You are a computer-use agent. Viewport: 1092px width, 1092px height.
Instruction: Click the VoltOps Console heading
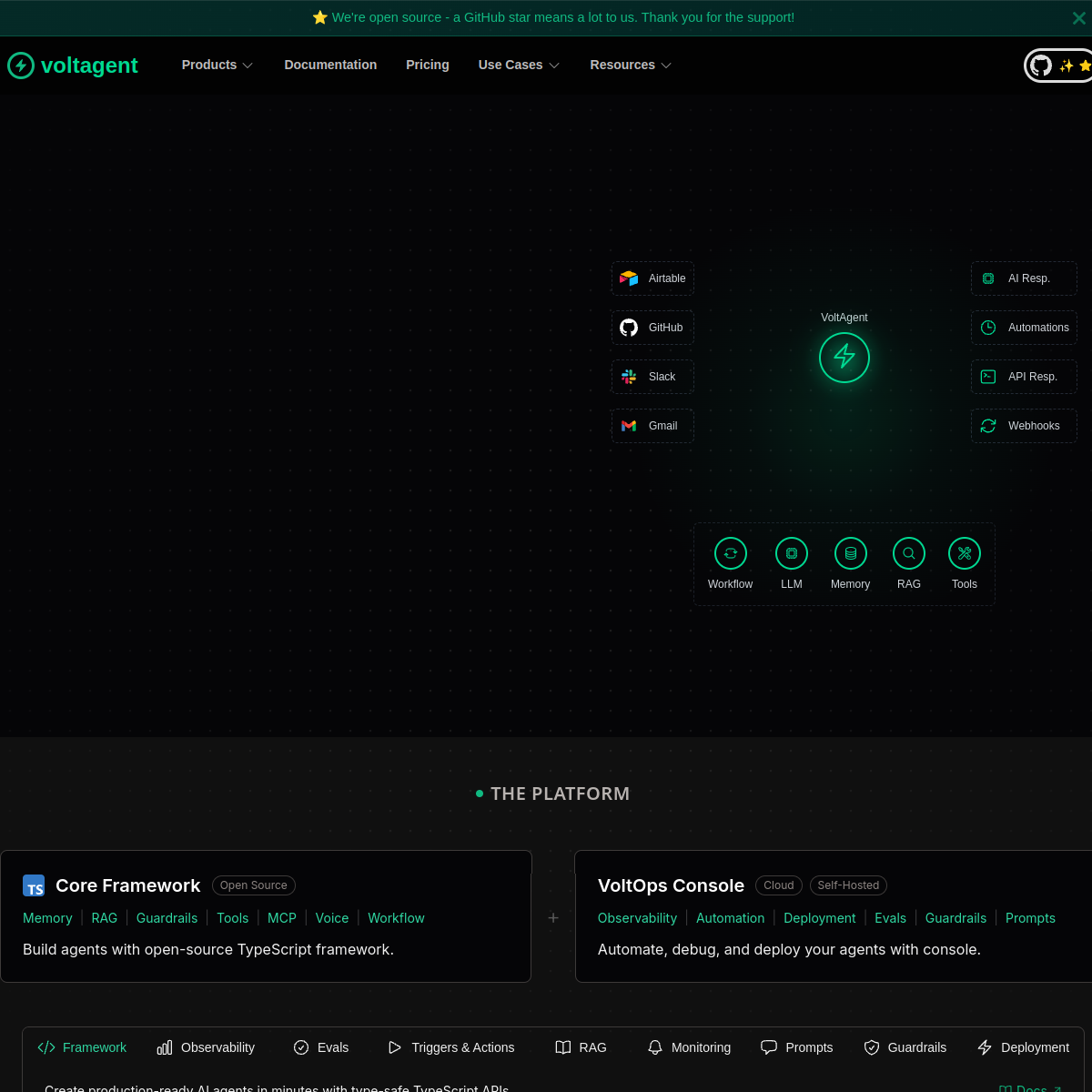pyautogui.click(x=671, y=885)
